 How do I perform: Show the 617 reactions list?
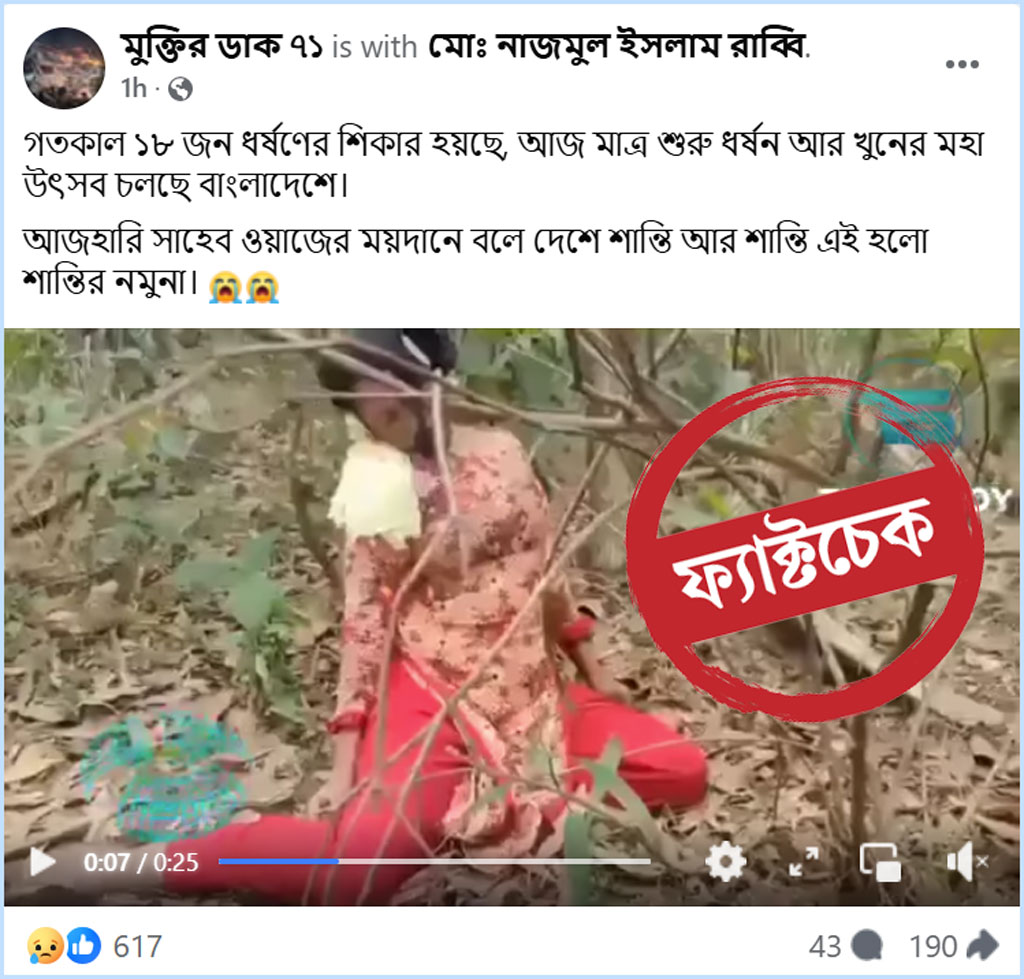coord(137,946)
